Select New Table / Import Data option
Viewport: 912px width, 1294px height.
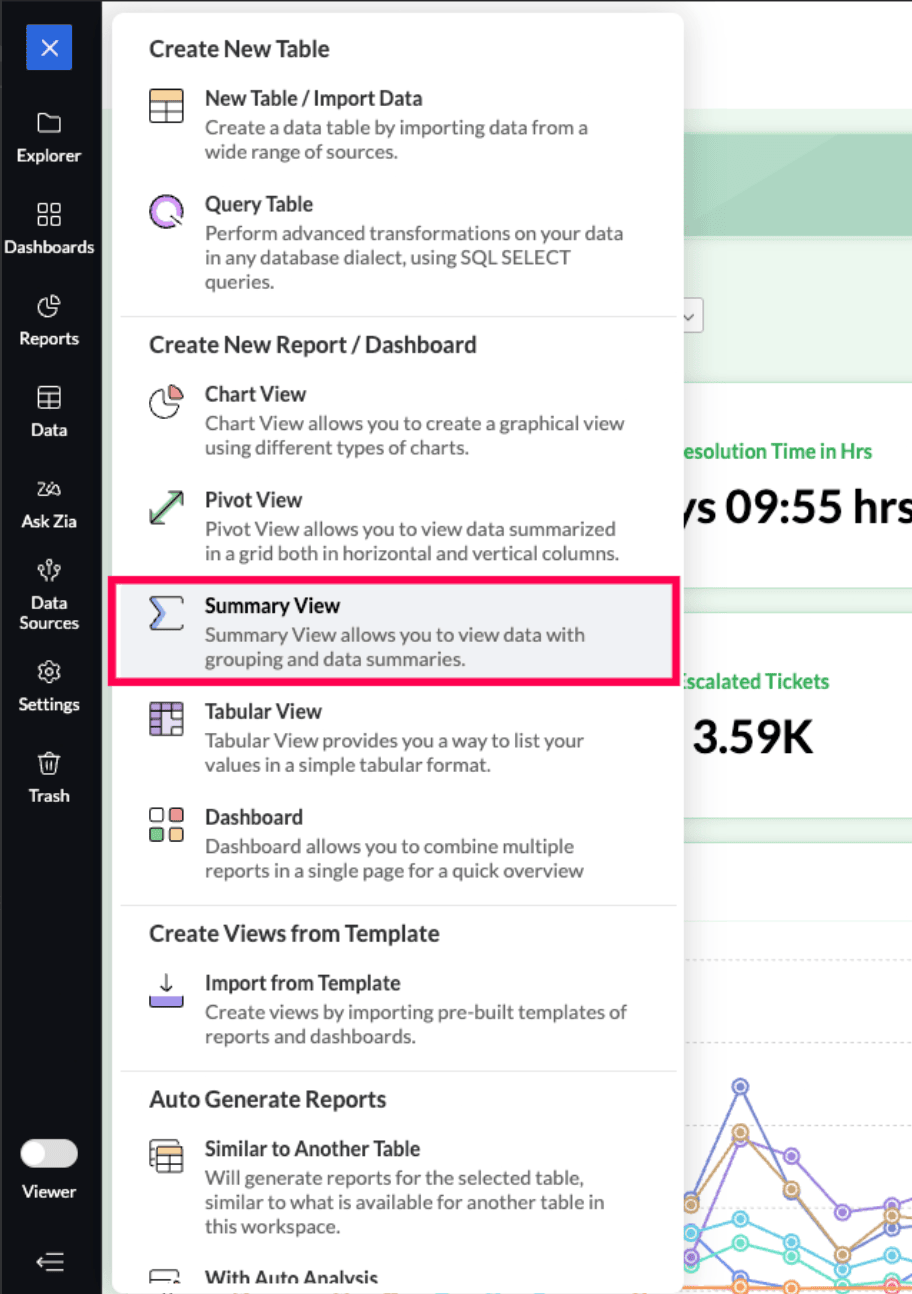coord(398,125)
